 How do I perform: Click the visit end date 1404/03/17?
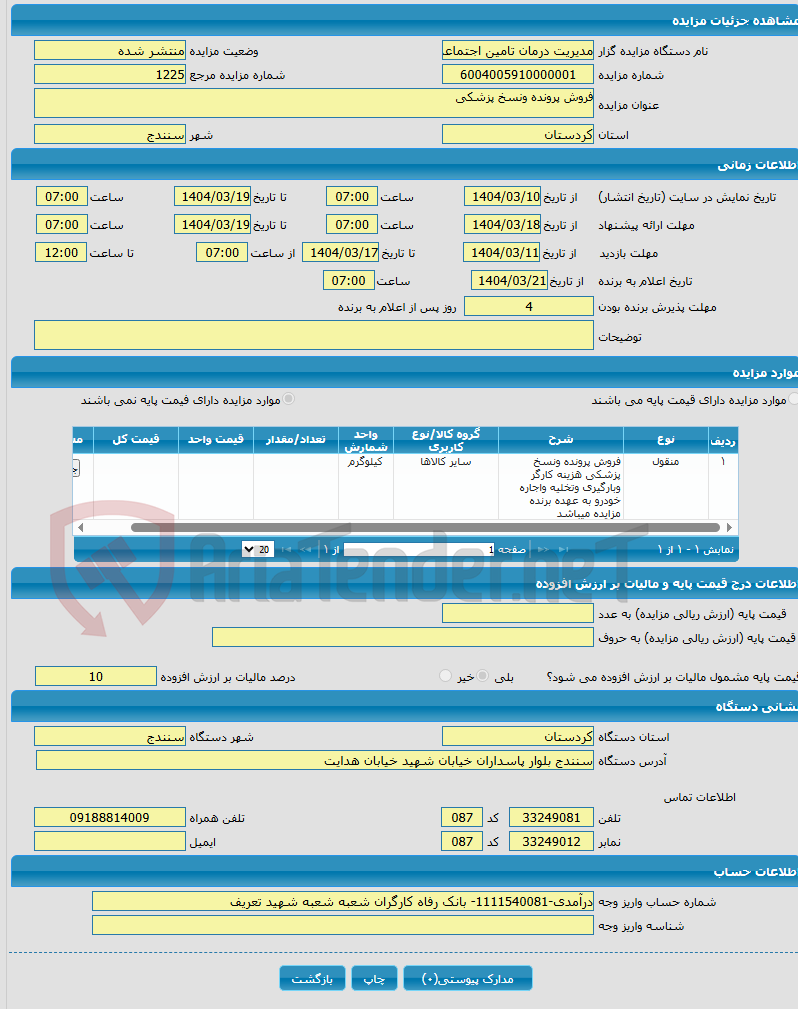tap(340, 252)
